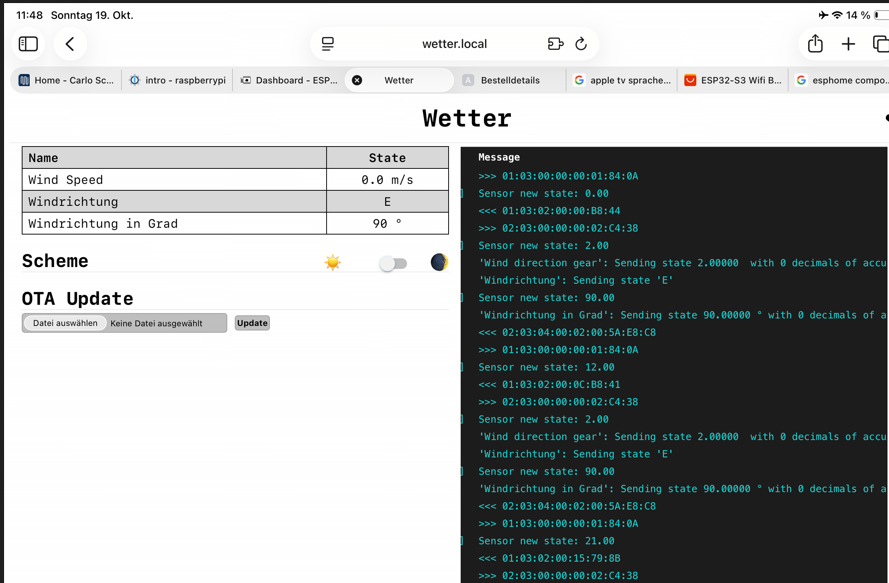Image resolution: width=889 pixels, height=583 pixels.
Task: Select the Wetter tab
Action: 399,81
